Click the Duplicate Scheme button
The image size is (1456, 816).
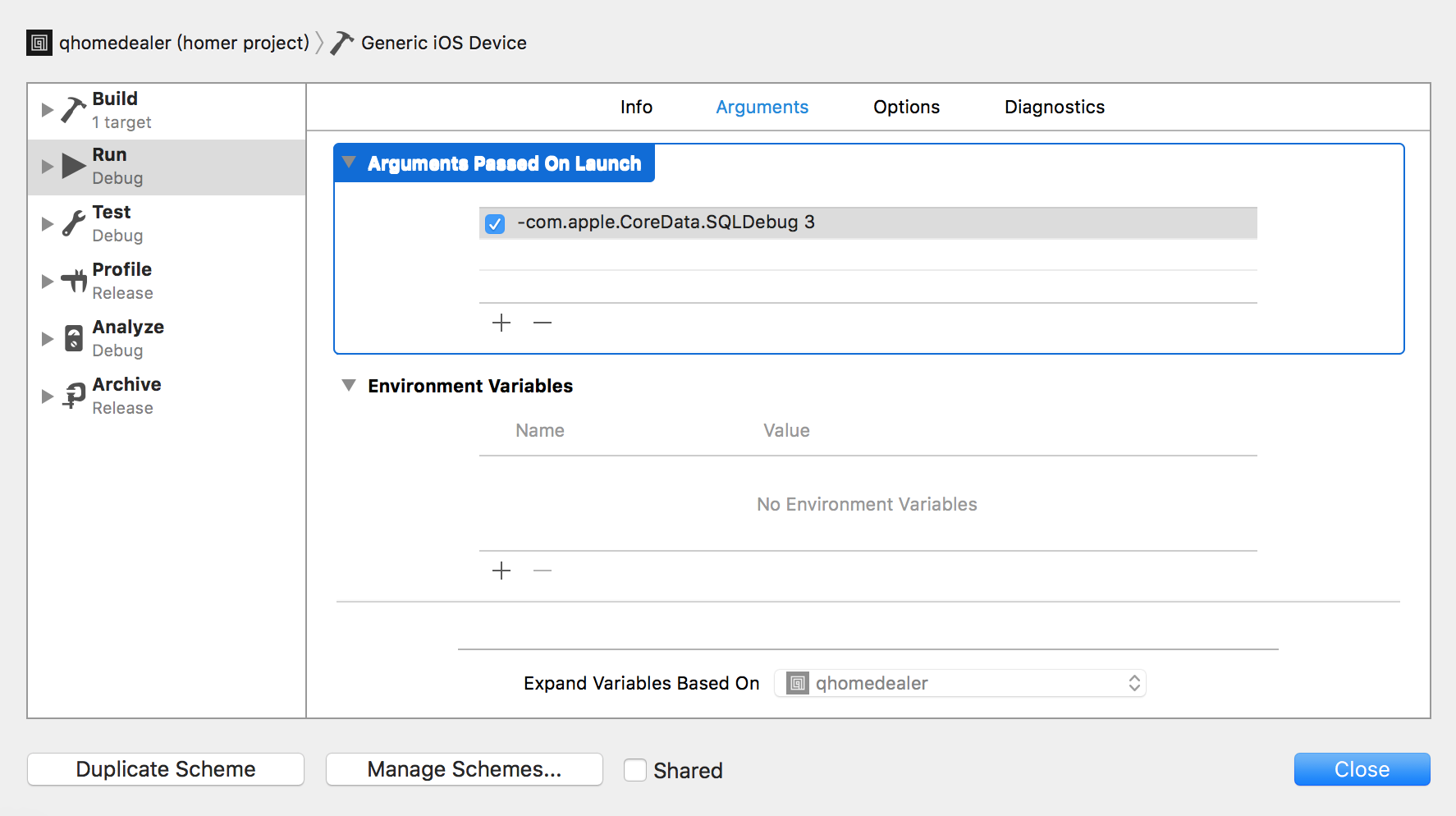click(166, 769)
